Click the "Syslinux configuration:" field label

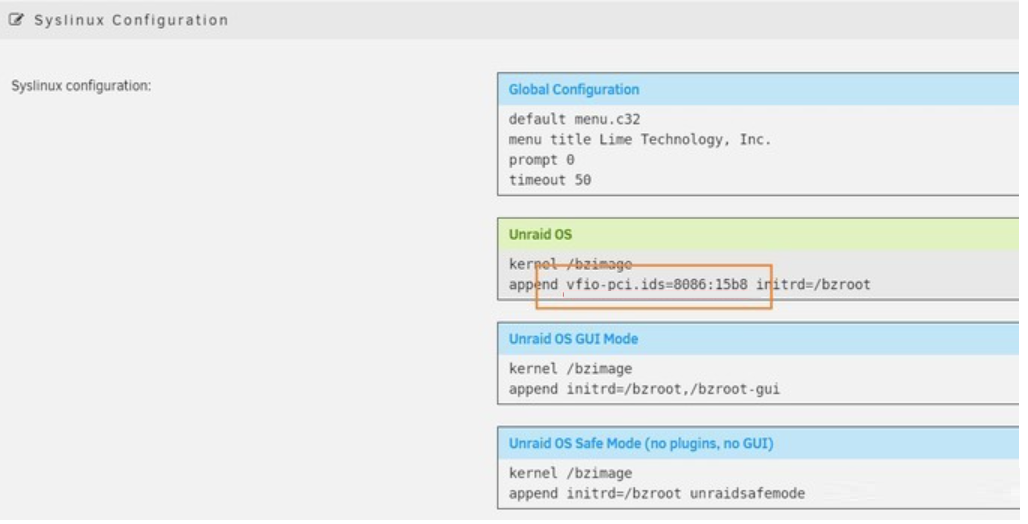[x=81, y=86]
